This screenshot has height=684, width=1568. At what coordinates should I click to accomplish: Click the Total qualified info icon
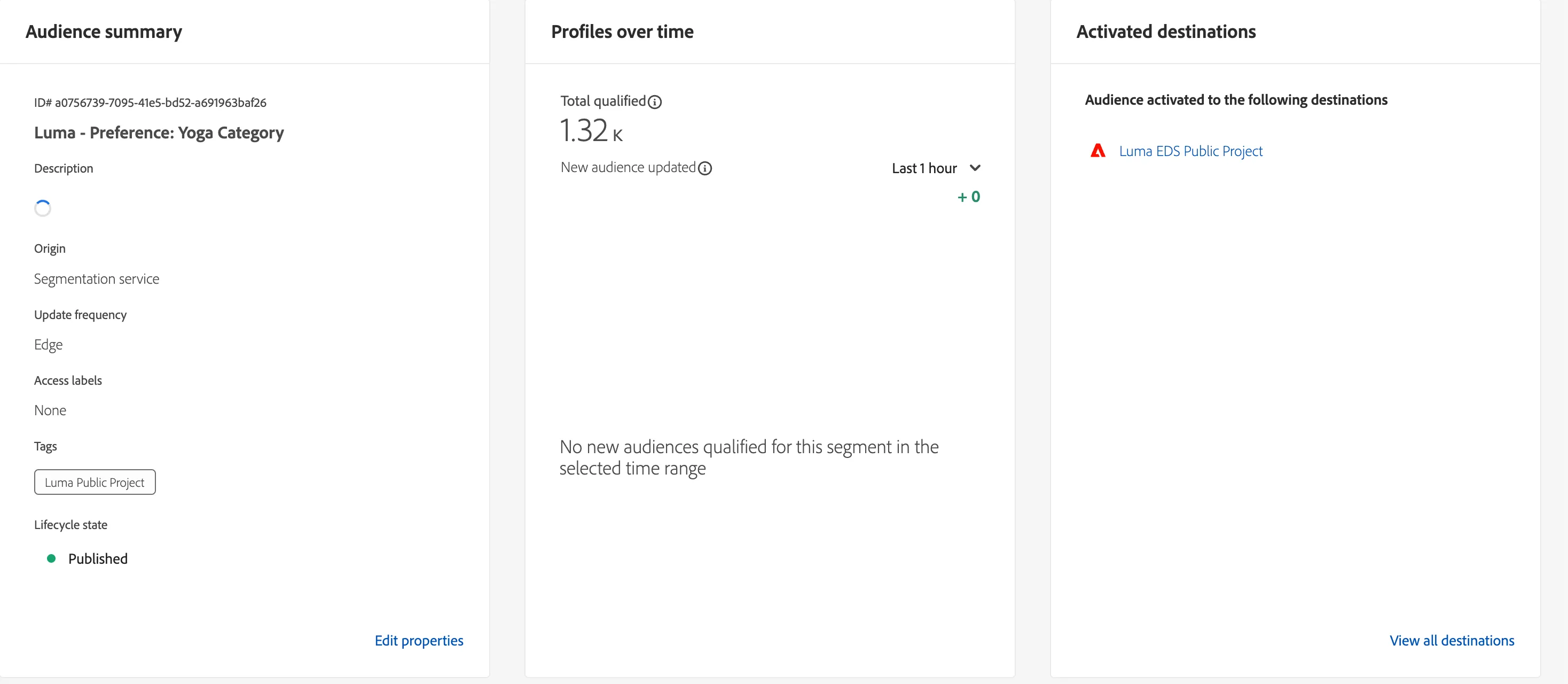point(654,102)
